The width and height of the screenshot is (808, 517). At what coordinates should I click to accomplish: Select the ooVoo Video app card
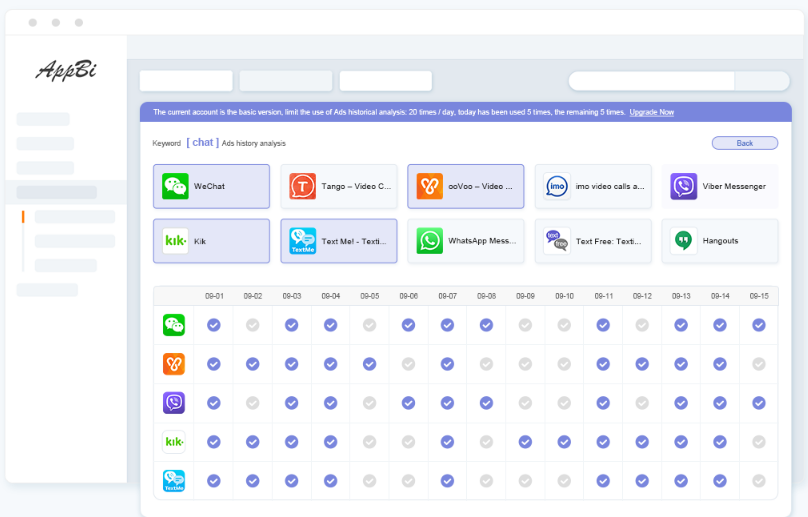click(466, 187)
